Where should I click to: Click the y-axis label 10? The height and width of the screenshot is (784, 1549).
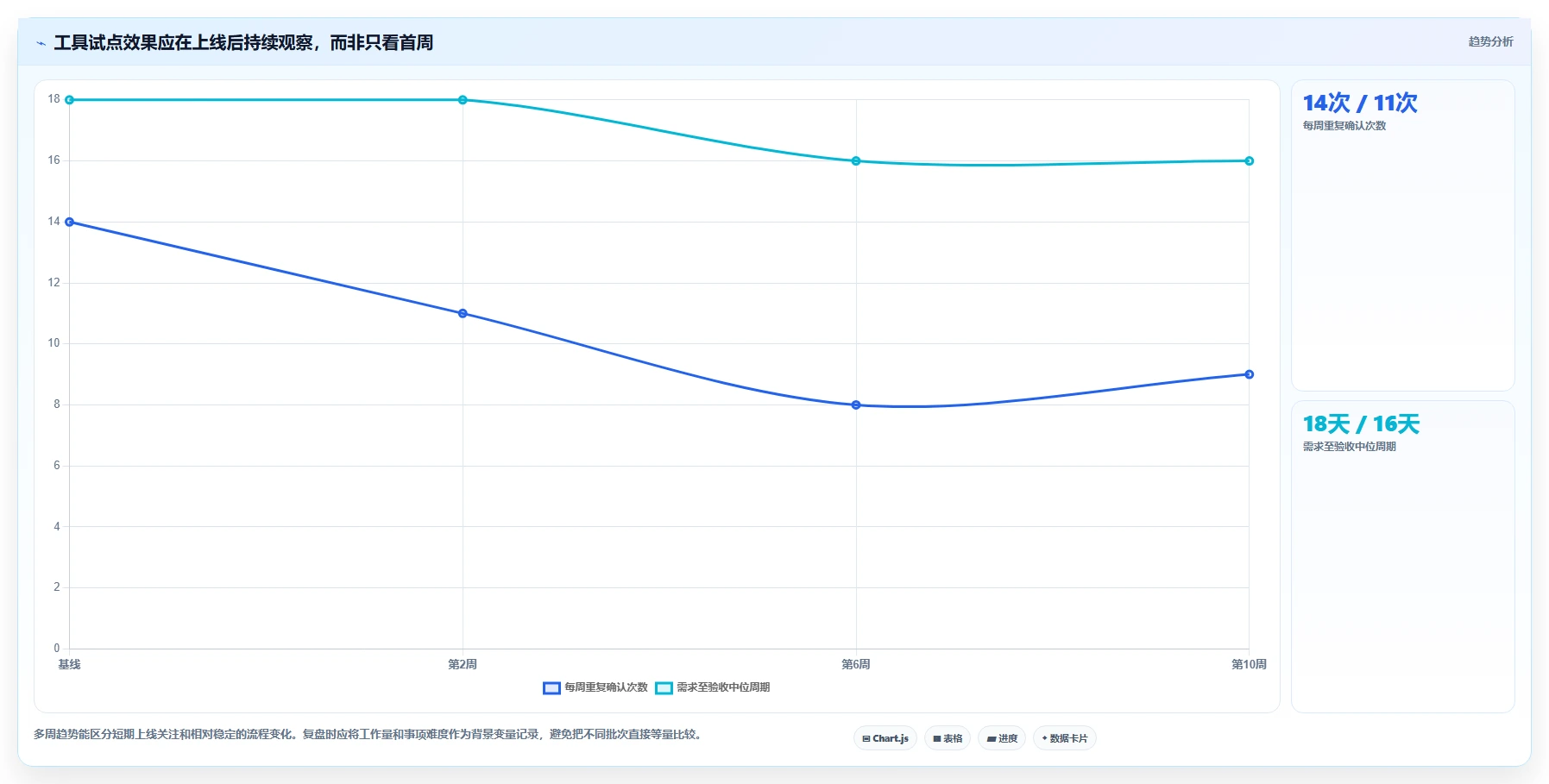point(54,343)
